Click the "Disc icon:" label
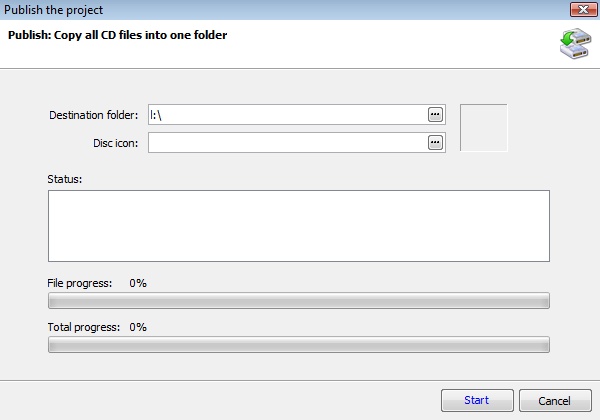The image size is (600, 420). (115, 142)
